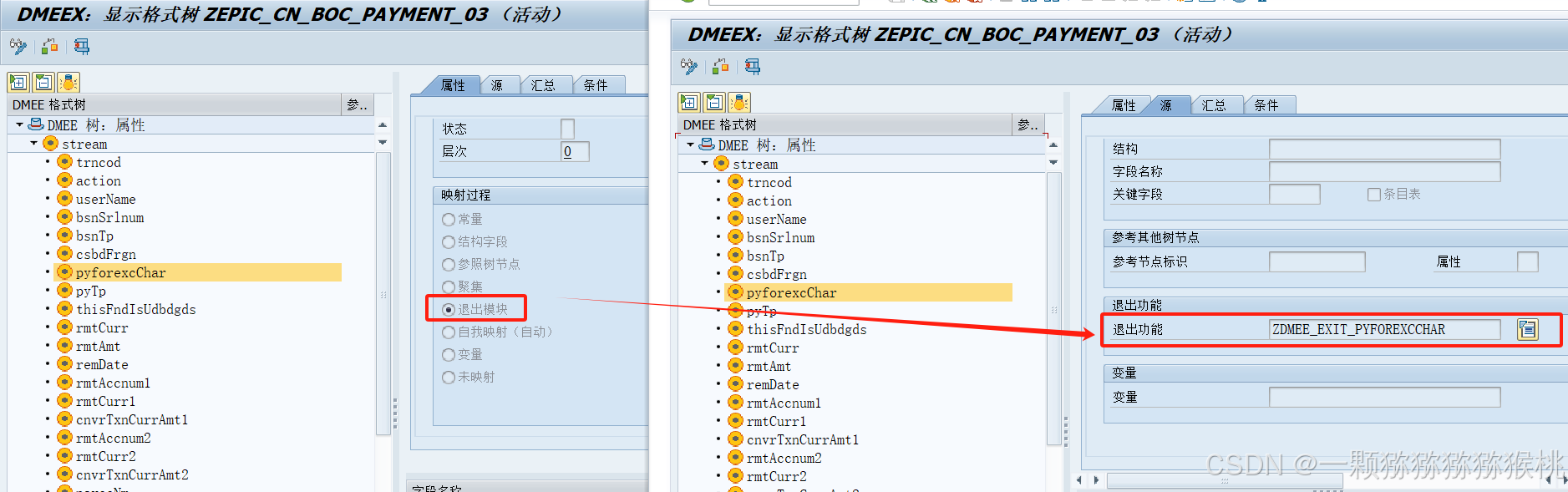
Task: Switch to 源 tab in left window
Action: 497,85
